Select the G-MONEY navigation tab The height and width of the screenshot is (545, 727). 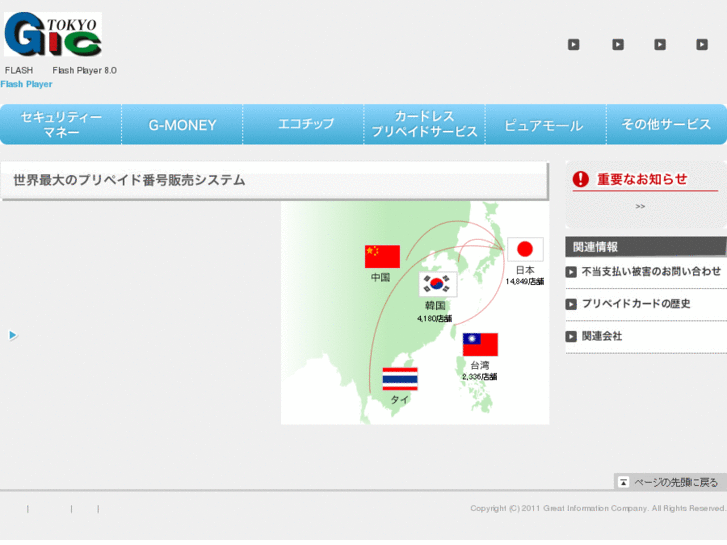pyautogui.click(x=182, y=125)
